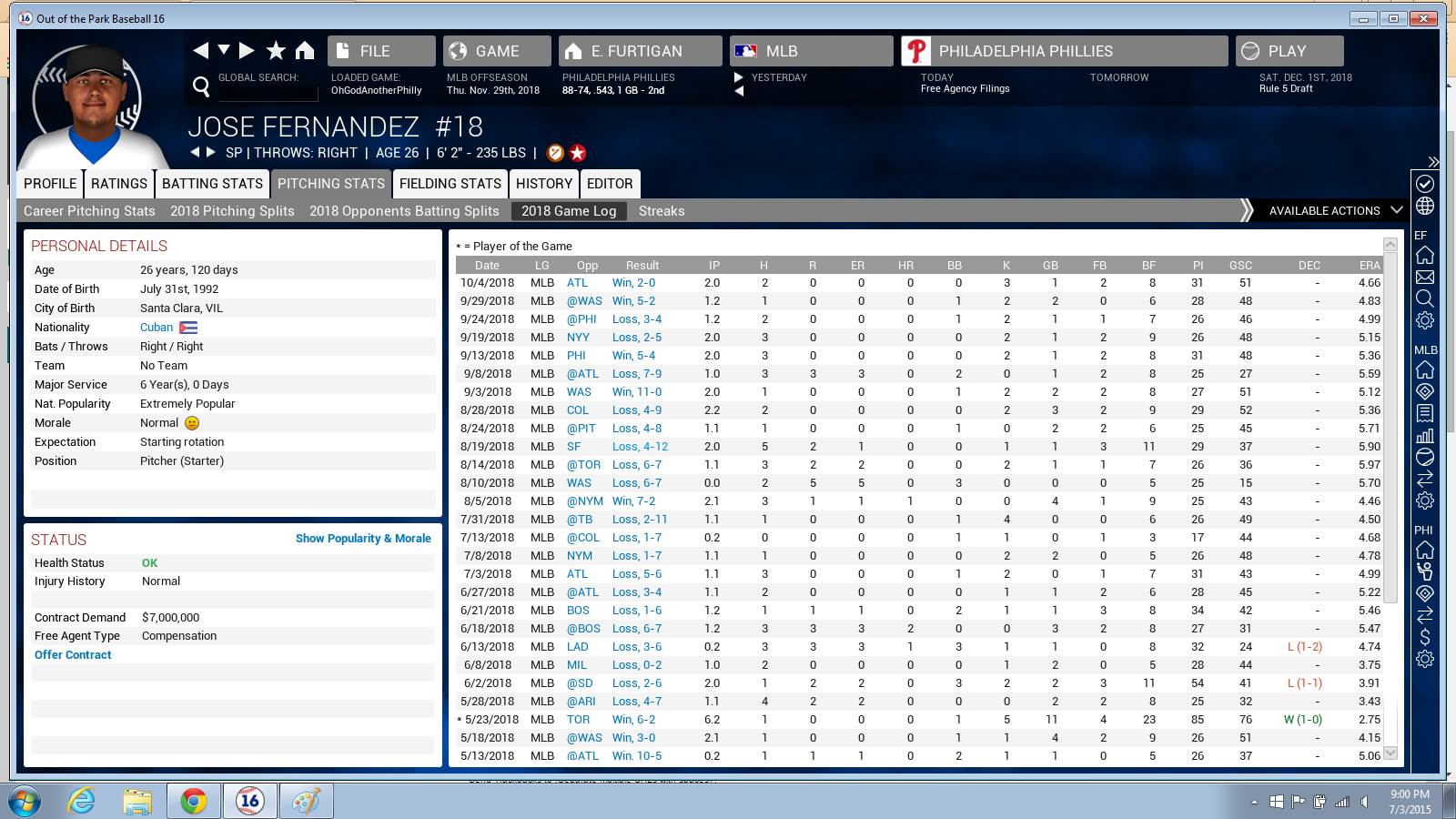Click the bookmarks star icon in navigation bar
The height and width of the screenshot is (819, 1456).
276,51
